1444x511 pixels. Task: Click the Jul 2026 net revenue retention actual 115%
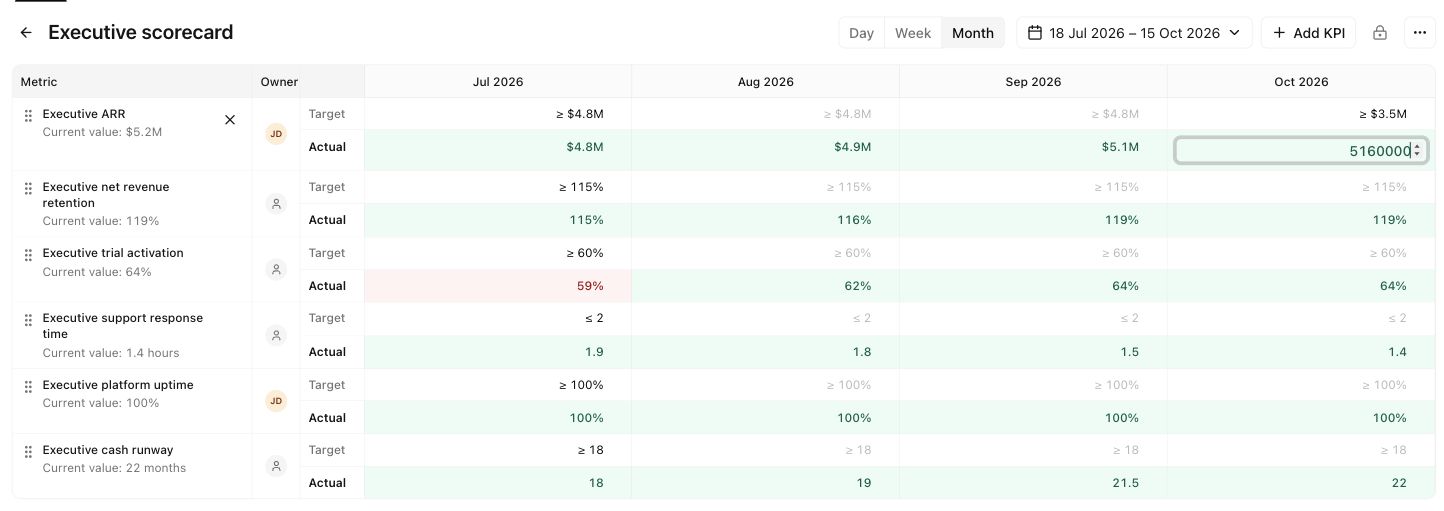[x=586, y=220]
